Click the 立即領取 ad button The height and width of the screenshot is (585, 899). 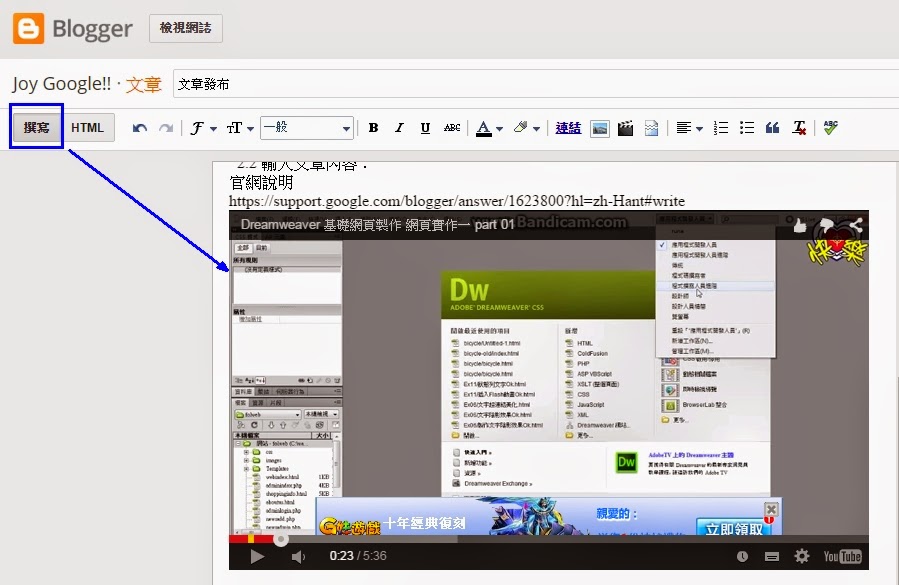click(x=734, y=528)
